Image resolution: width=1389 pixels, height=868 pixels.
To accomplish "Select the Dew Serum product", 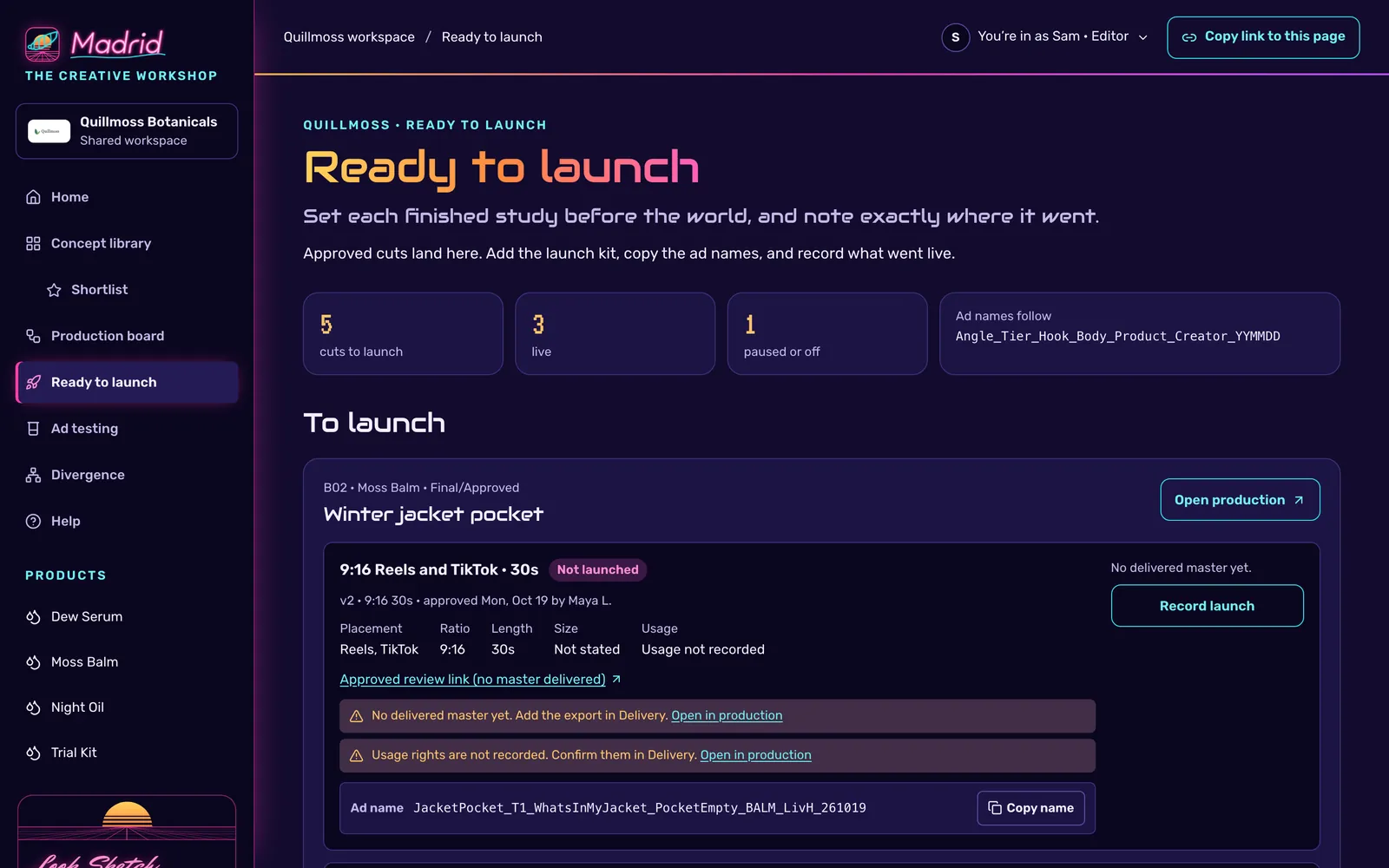I will pyautogui.click(x=127, y=617).
